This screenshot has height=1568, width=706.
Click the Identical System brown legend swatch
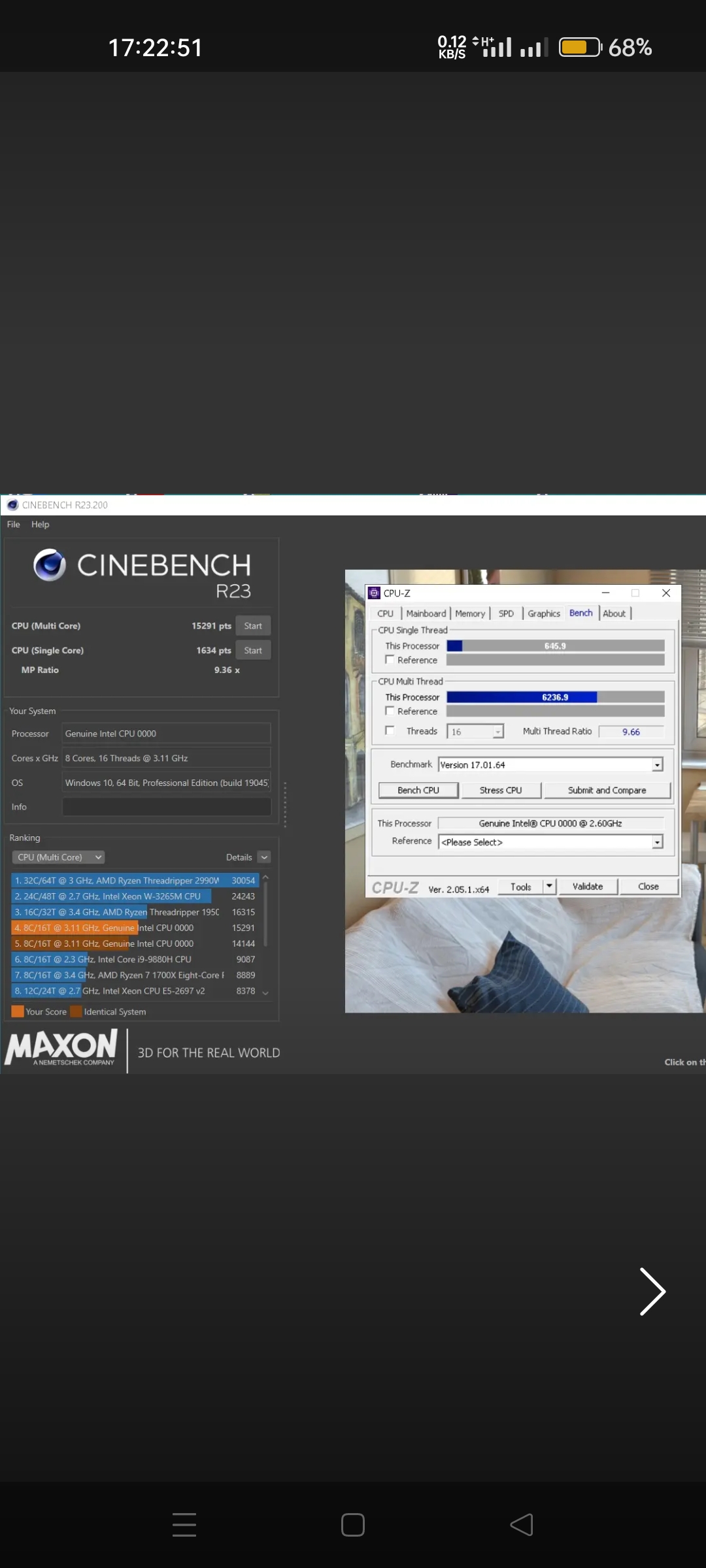(76, 1011)
